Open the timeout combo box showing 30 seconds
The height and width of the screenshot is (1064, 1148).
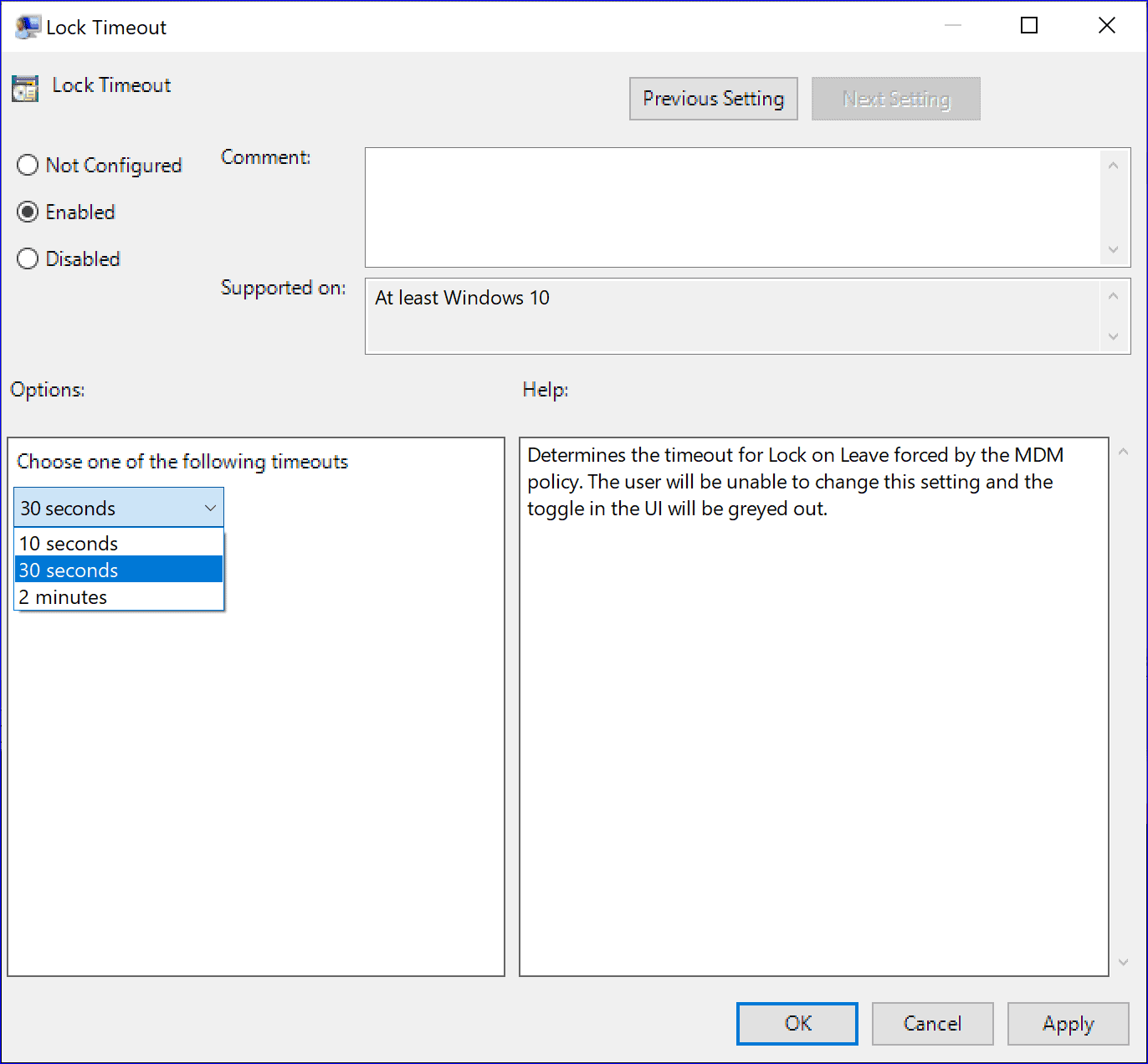[119, 508]
